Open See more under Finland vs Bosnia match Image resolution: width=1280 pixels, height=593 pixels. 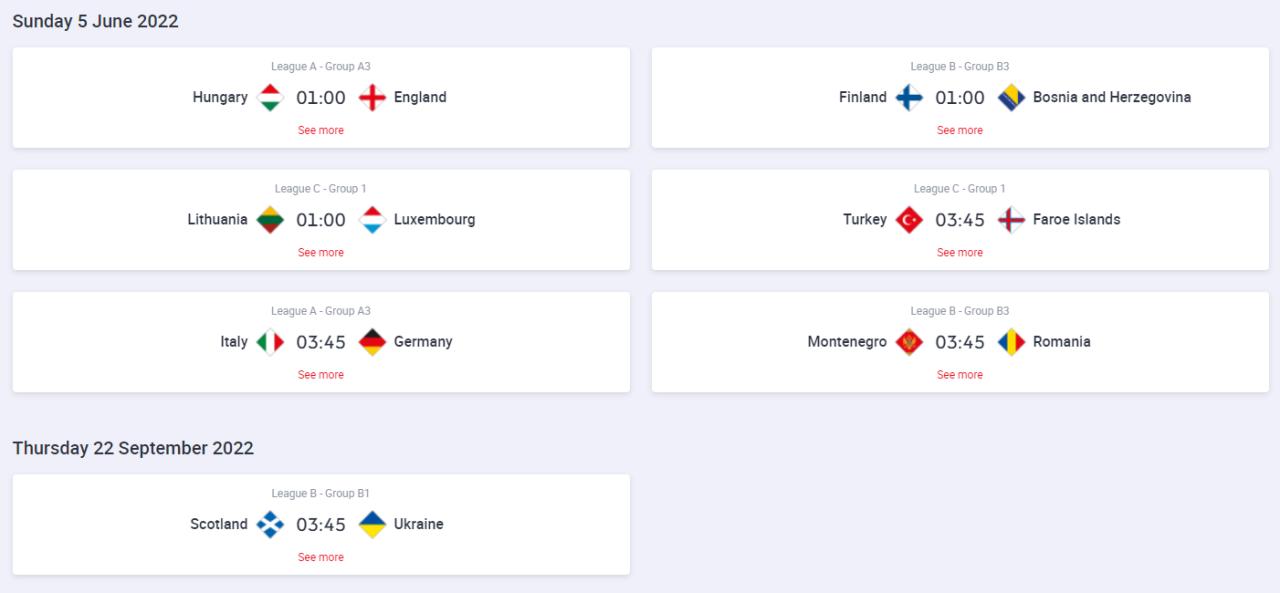[x=960, y=130]
